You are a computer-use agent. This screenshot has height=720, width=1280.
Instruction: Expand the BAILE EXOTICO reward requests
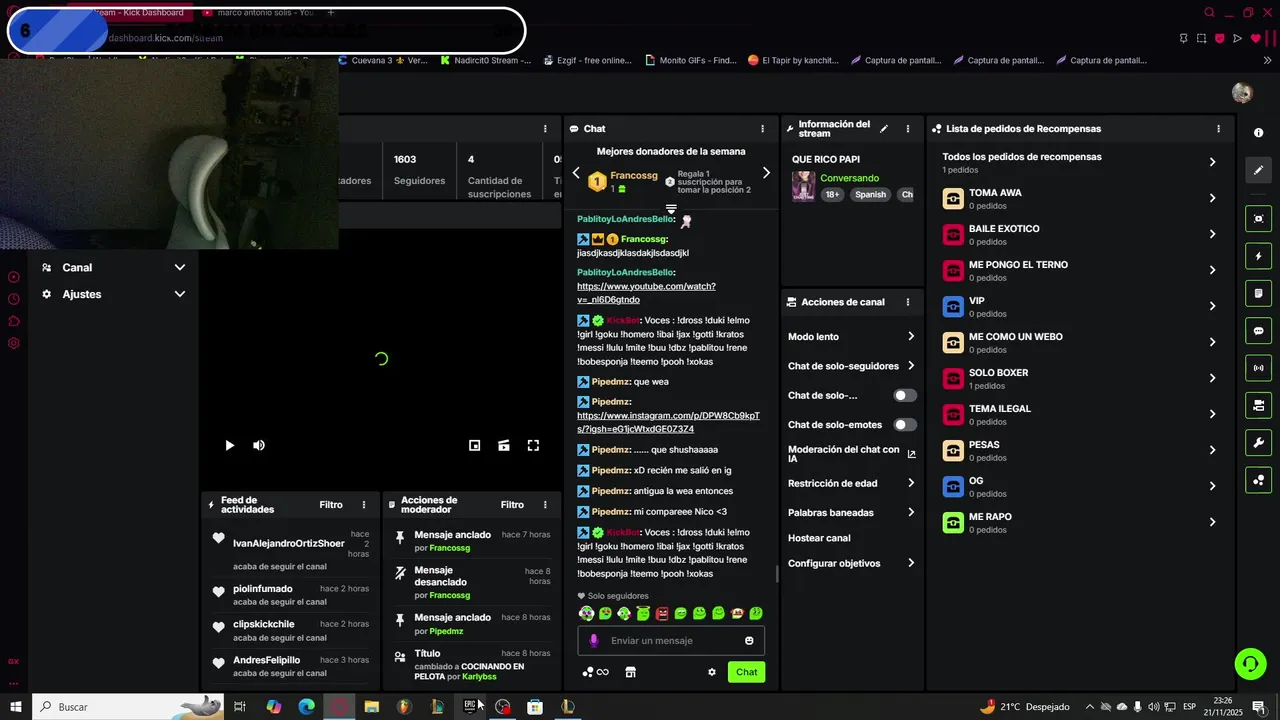tap(1079, 234)
